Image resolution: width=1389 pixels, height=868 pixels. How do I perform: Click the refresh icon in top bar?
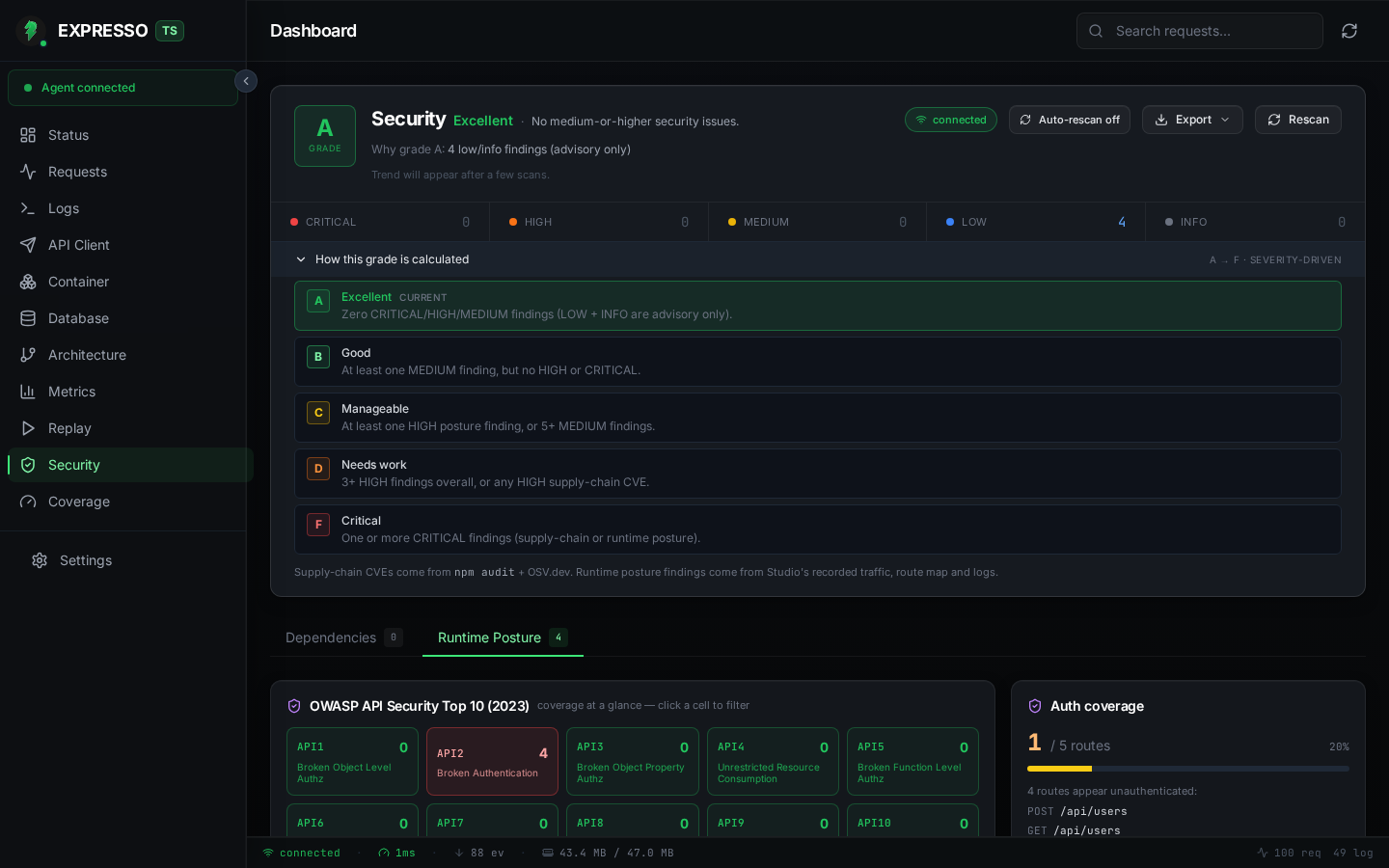point(1349,31)
